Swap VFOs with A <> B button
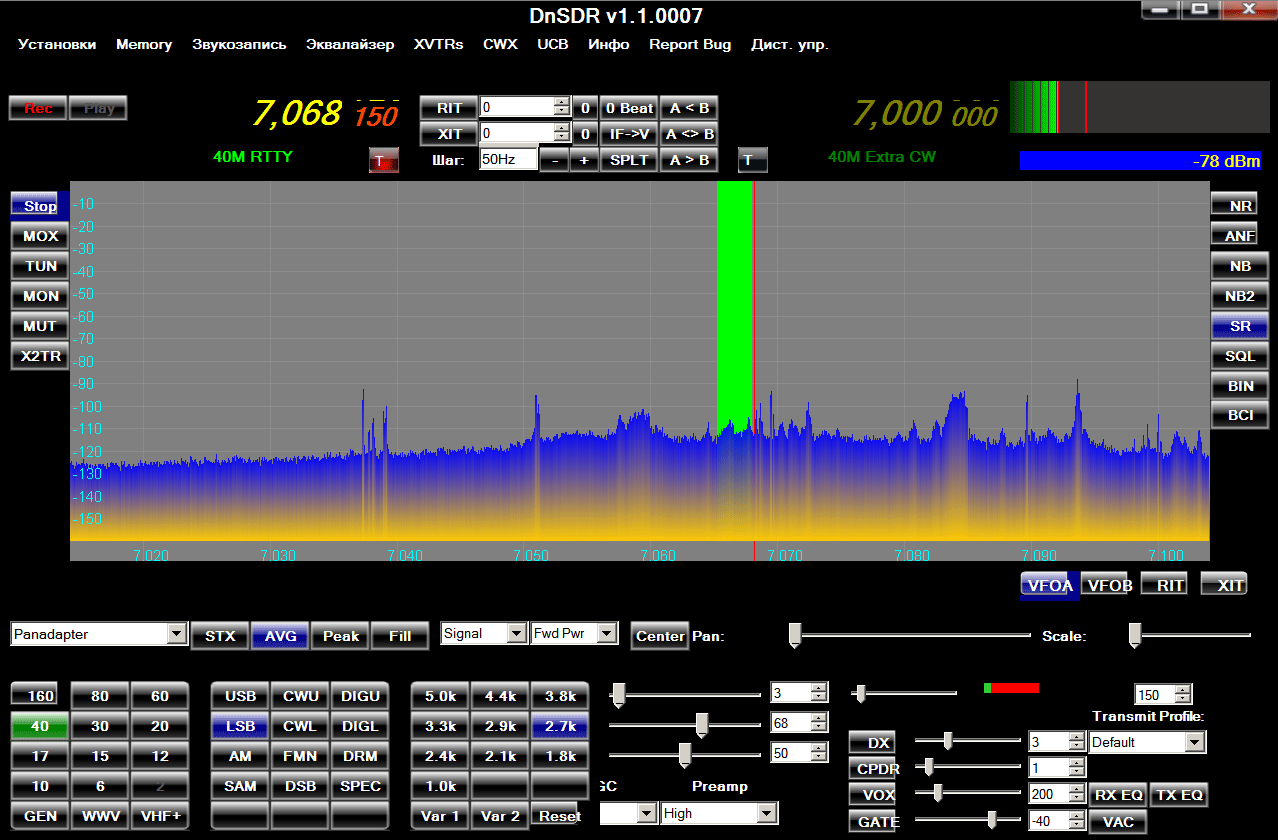 coord(689,134)
